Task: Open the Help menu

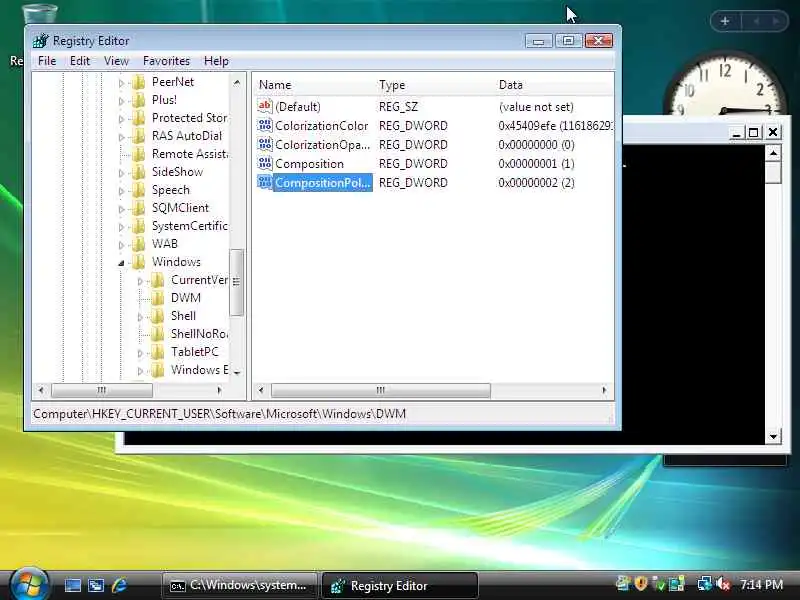Action: pyautogui.click(x=216, y=61)
